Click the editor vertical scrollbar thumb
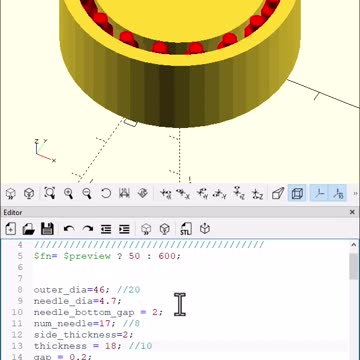The width and height of the screenshot is (360, 360). (x=354, y=266)
